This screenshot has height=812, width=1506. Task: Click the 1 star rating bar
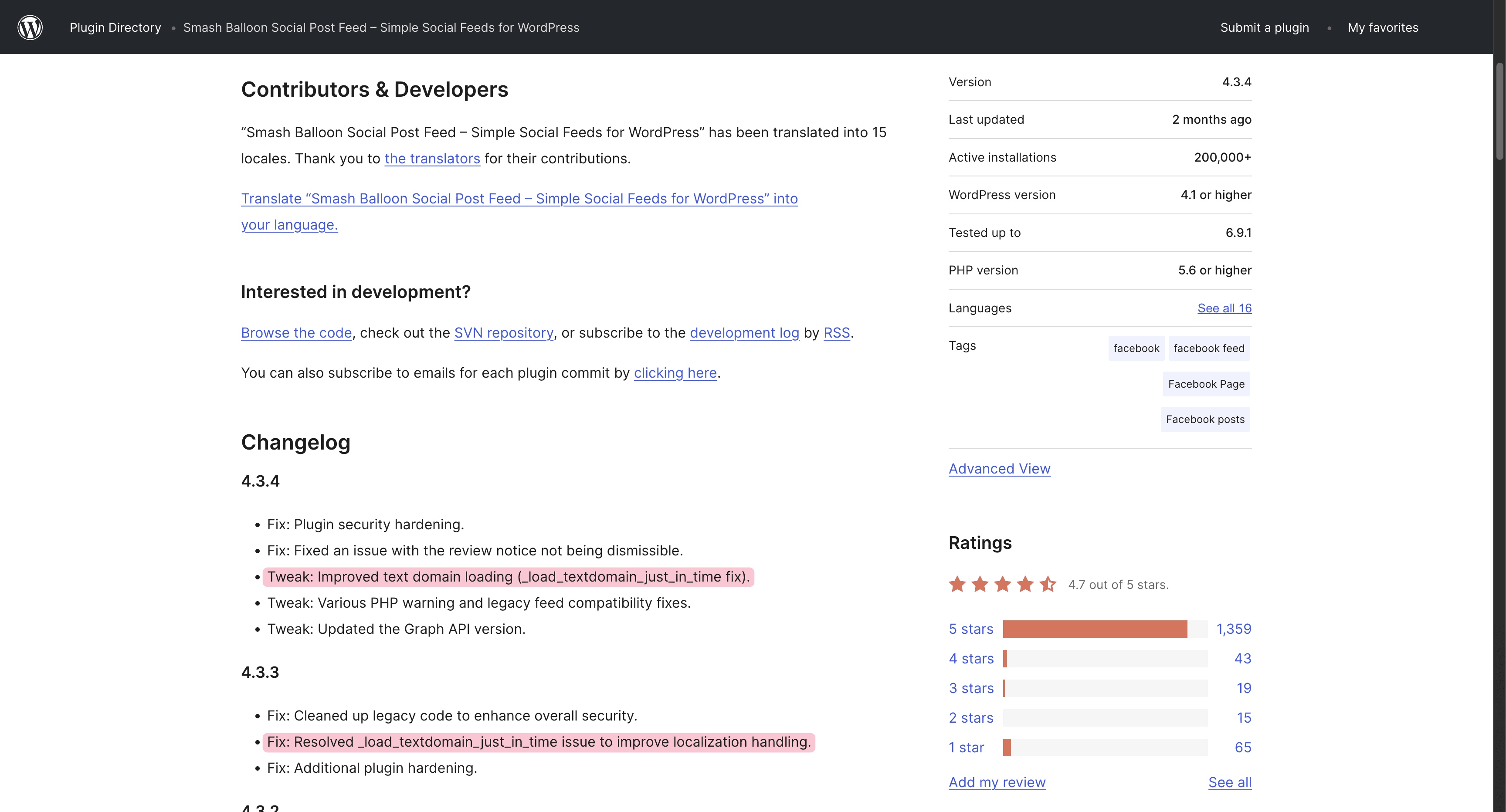pos(1105,748)
